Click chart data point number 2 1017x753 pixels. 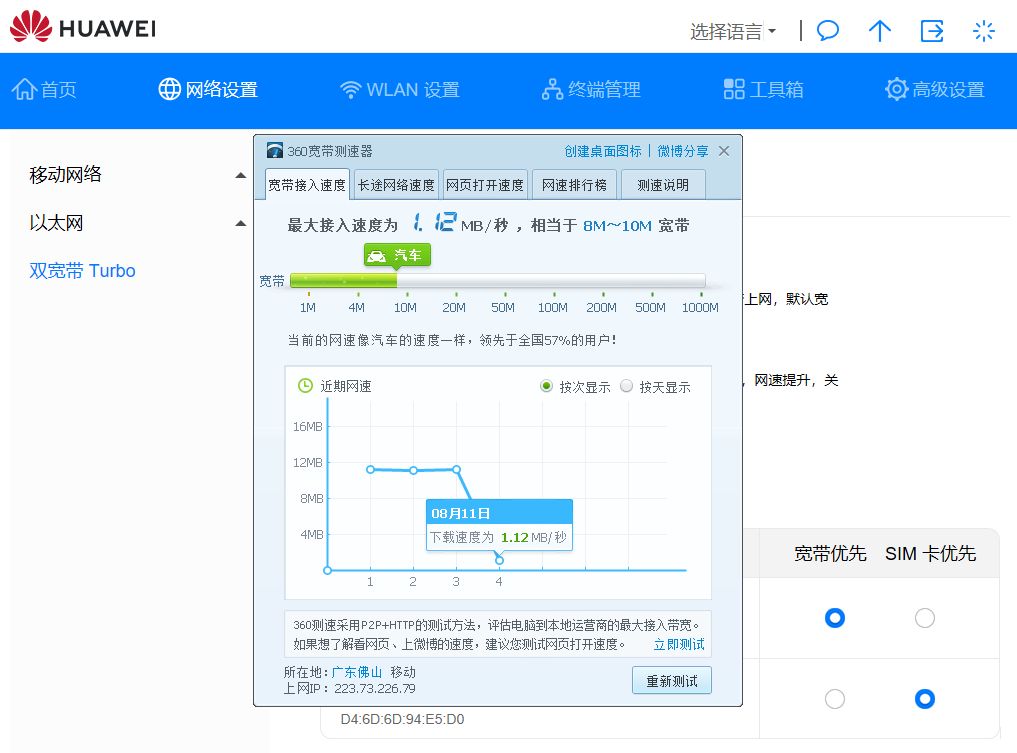413,470
